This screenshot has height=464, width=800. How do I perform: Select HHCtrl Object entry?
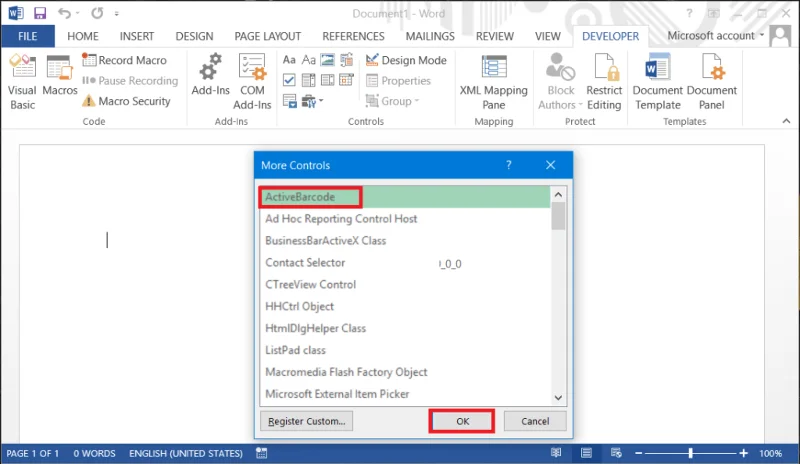click(x=405, y=307)
